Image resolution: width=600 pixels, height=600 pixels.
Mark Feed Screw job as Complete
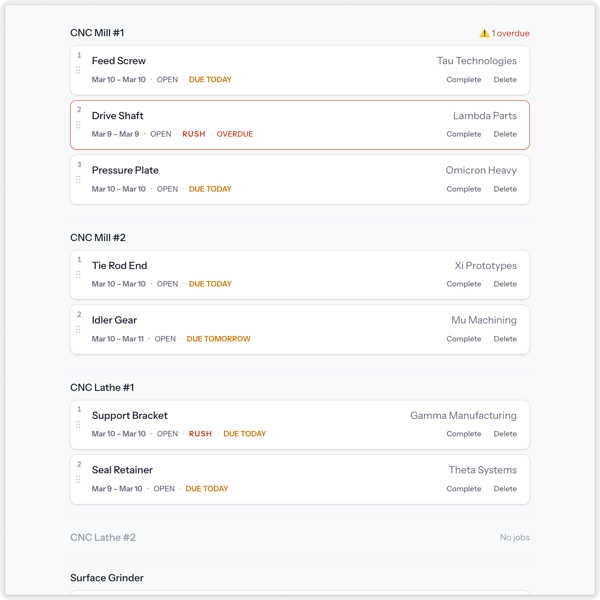coord(463,80)
